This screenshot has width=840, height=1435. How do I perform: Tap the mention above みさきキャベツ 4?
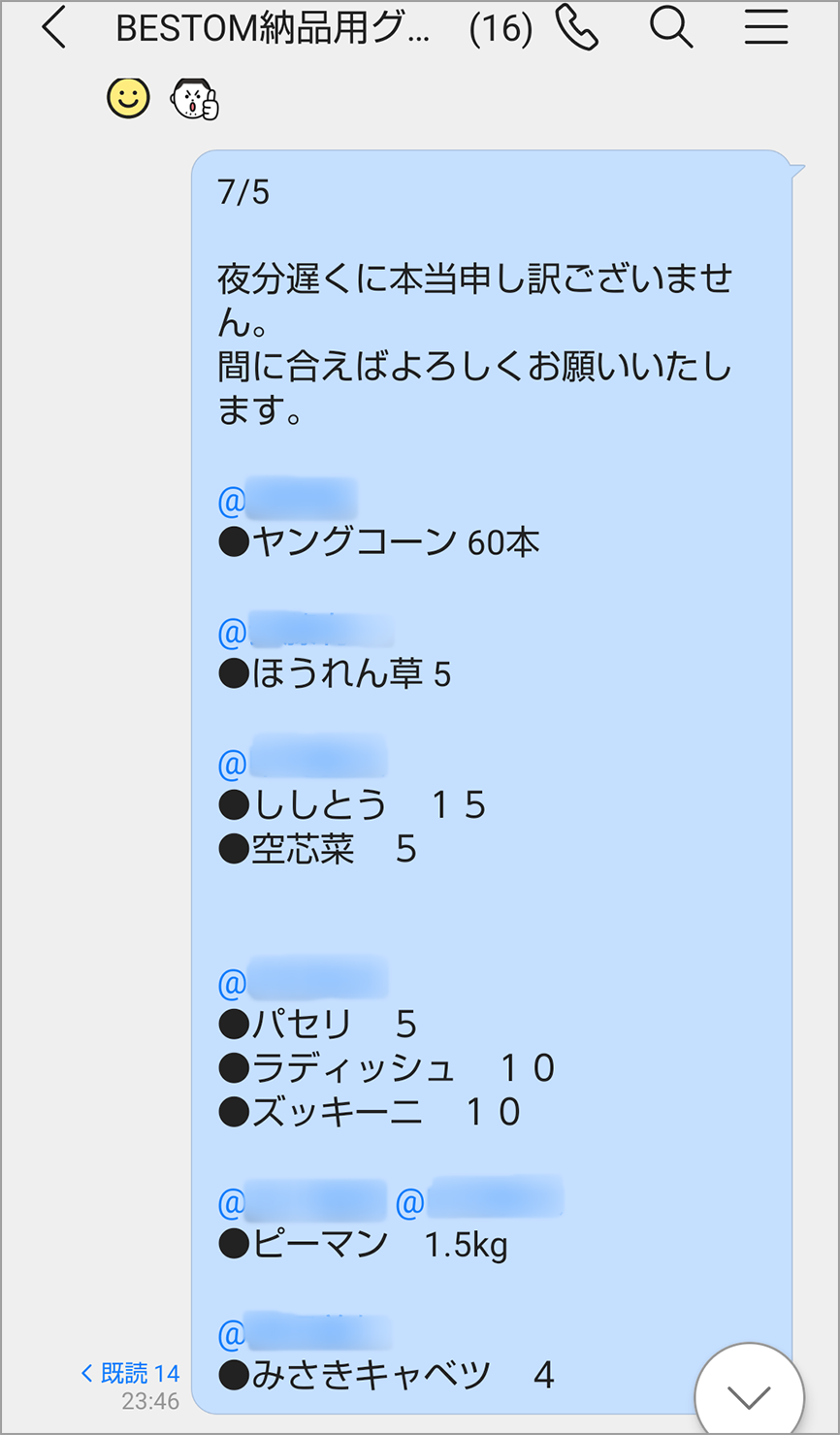305,1335
